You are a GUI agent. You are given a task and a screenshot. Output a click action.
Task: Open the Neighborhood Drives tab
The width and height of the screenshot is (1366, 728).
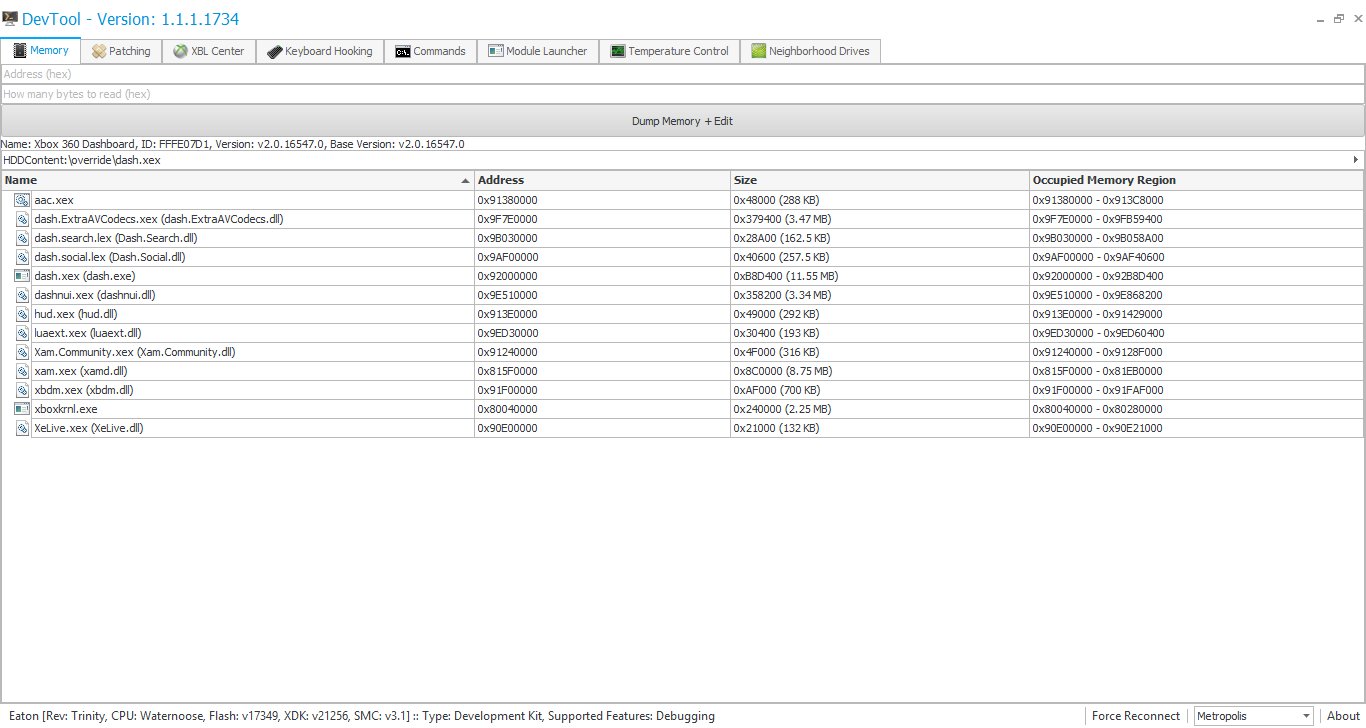(811, 51)
